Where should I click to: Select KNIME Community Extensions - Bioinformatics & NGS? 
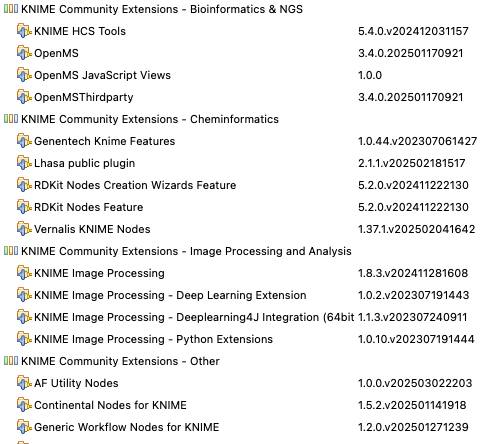click(162, 9)
